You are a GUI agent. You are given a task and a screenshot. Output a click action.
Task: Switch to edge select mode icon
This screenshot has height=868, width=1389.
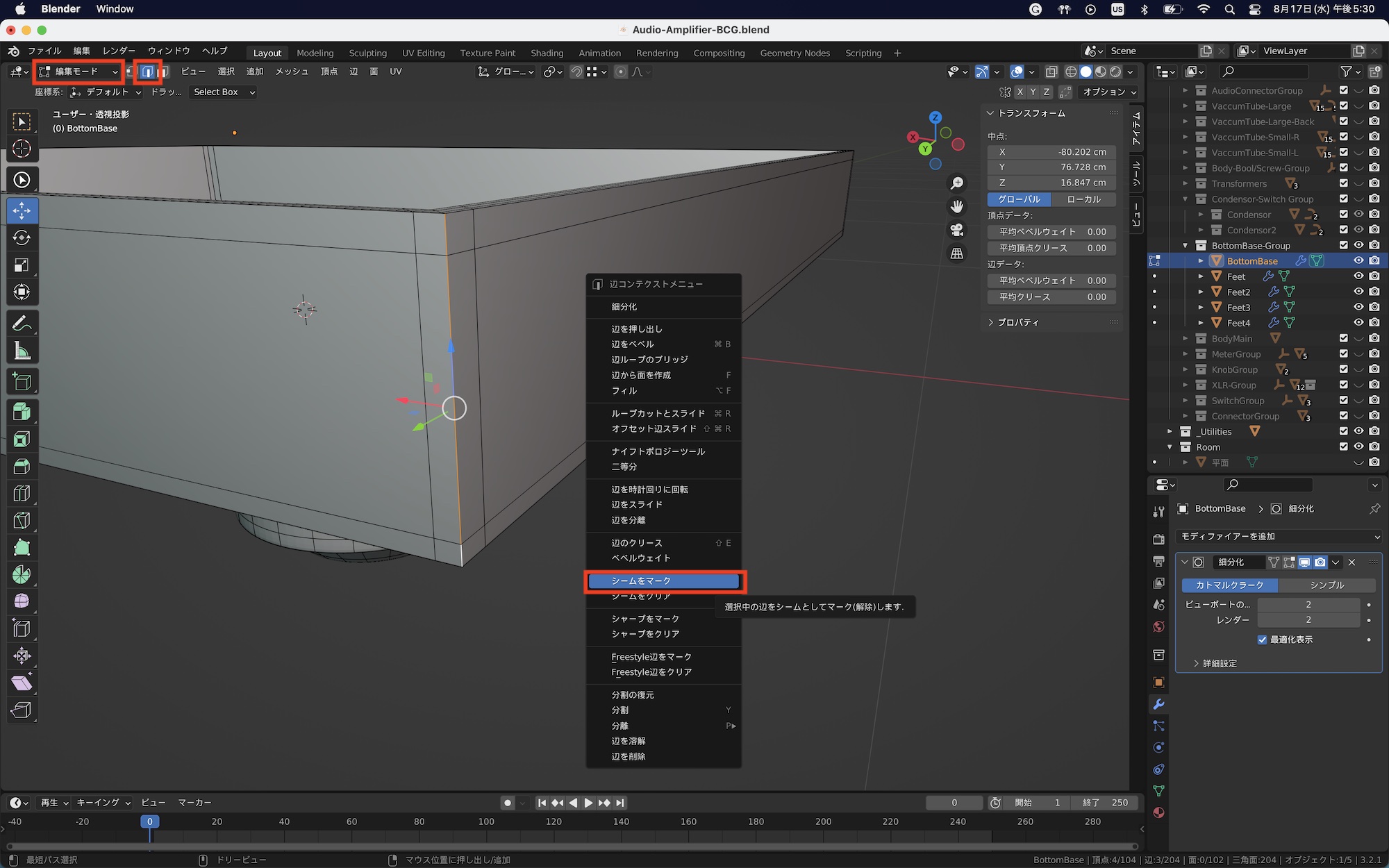147,72
